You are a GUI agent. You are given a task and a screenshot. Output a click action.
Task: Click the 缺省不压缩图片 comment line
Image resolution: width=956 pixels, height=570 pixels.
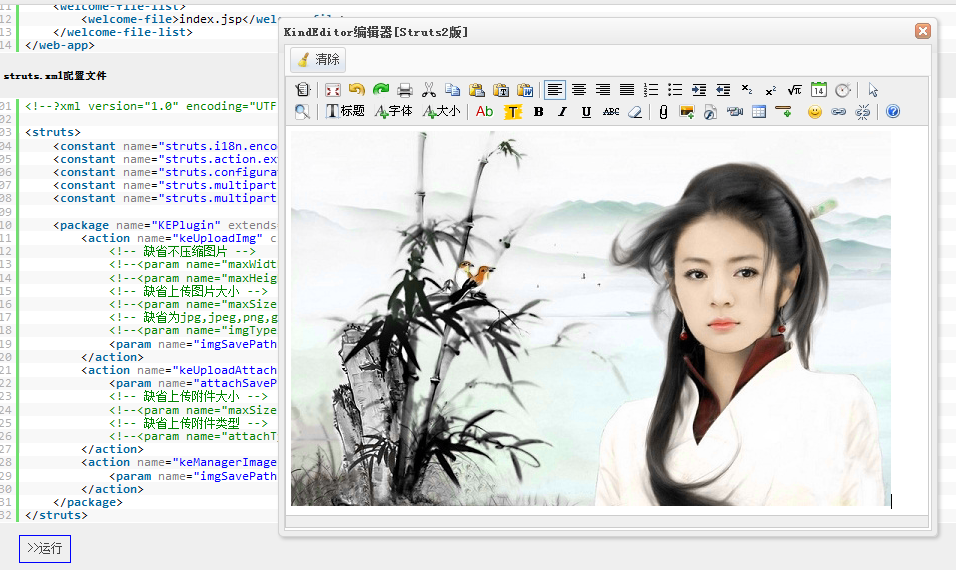pyautogui.click(x=182, y=252)
